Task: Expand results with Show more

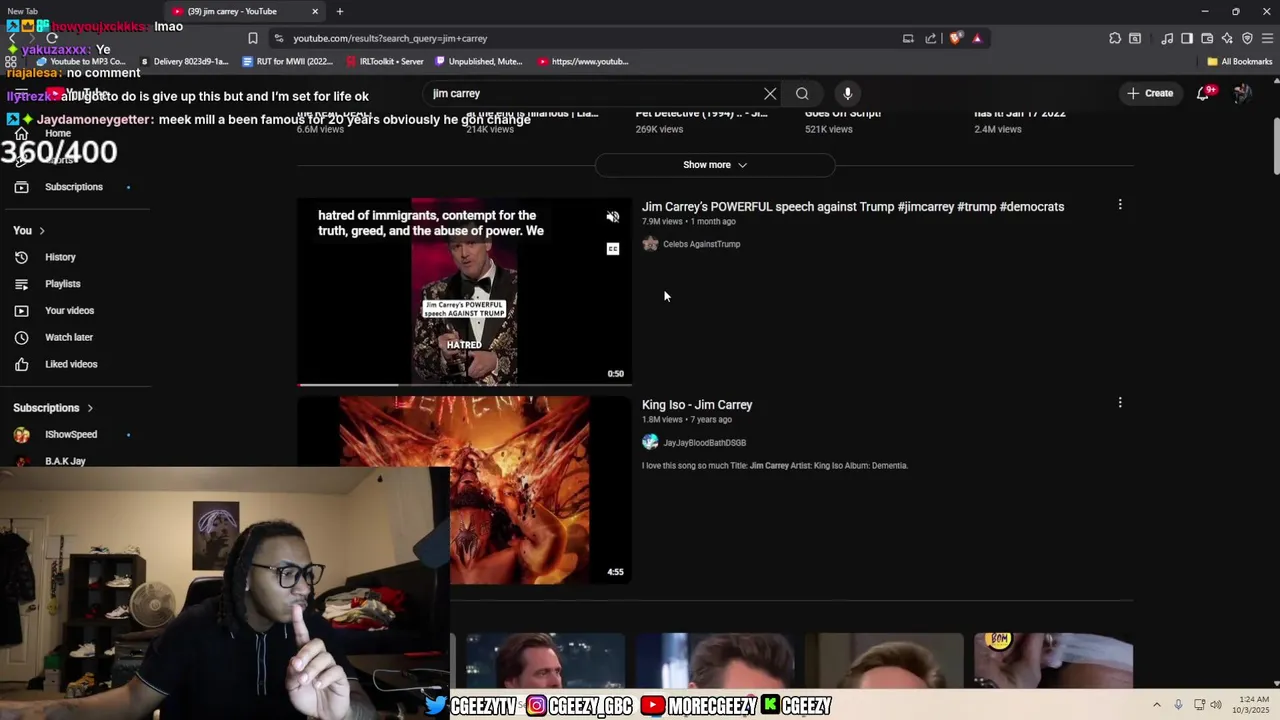Action: (715, 164)
